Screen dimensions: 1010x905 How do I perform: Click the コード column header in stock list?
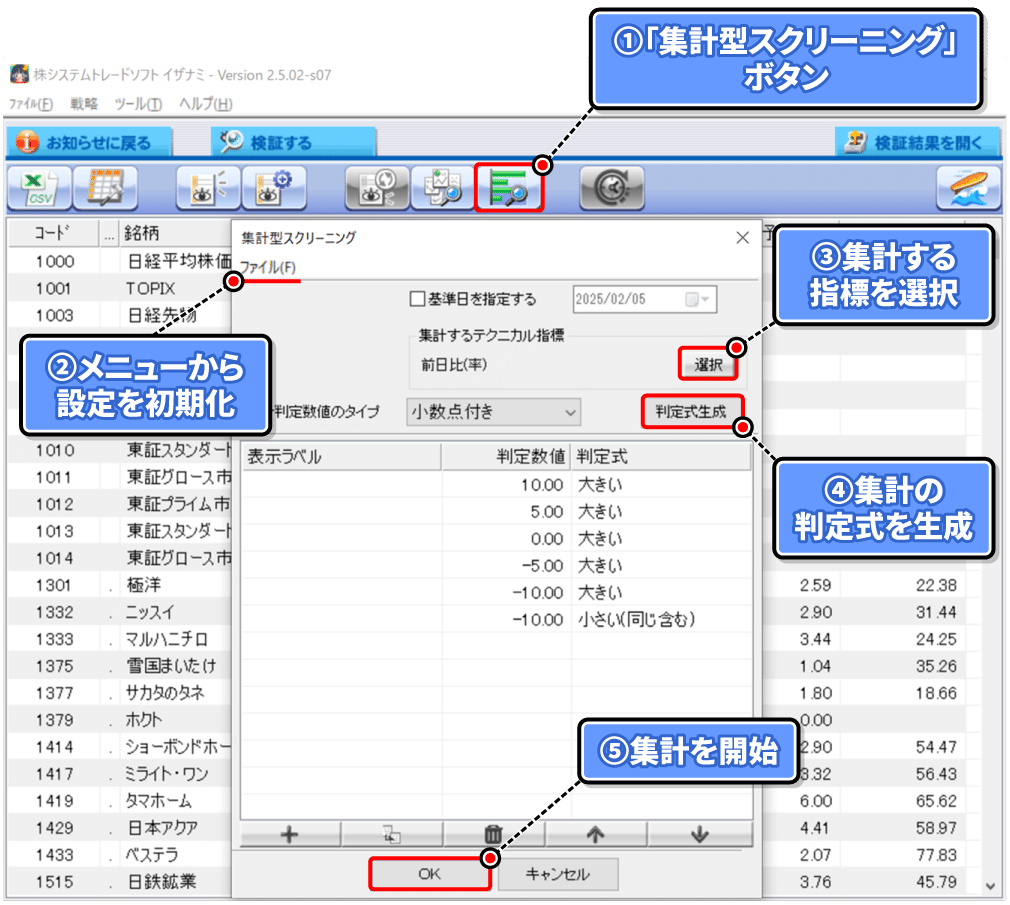click(53, 233)
